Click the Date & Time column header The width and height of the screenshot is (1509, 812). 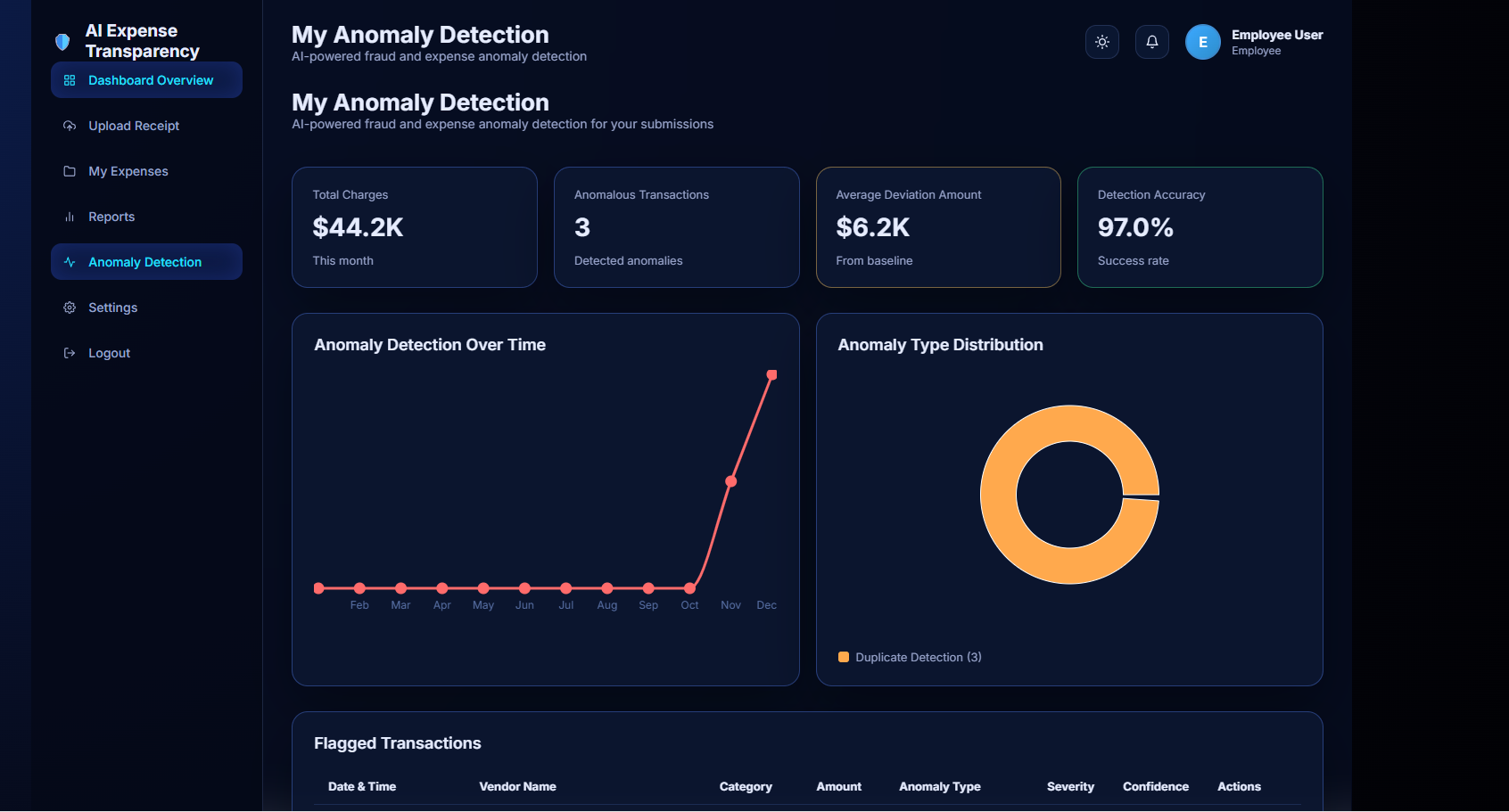coord(362,786)
